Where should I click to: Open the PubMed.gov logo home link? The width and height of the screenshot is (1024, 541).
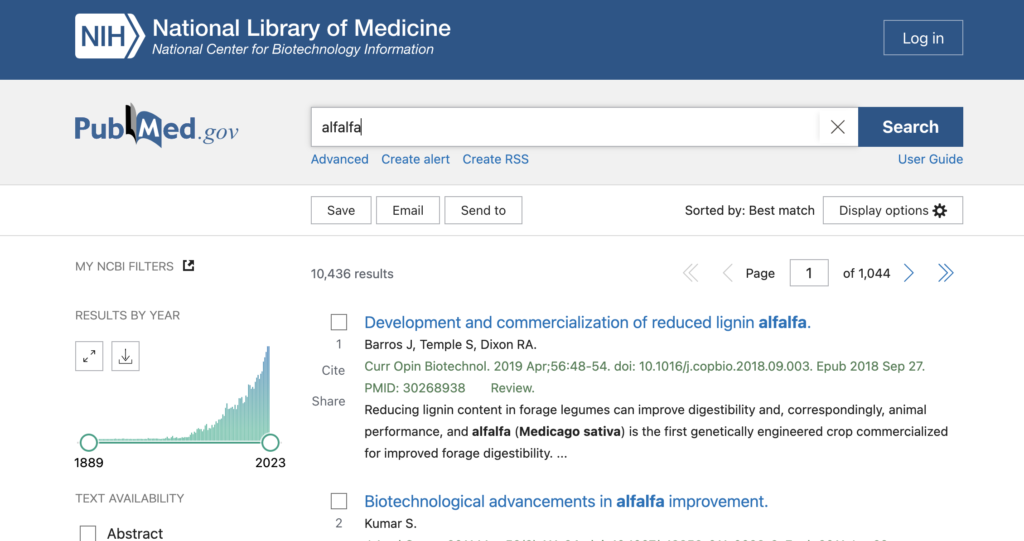click(157, 127)
